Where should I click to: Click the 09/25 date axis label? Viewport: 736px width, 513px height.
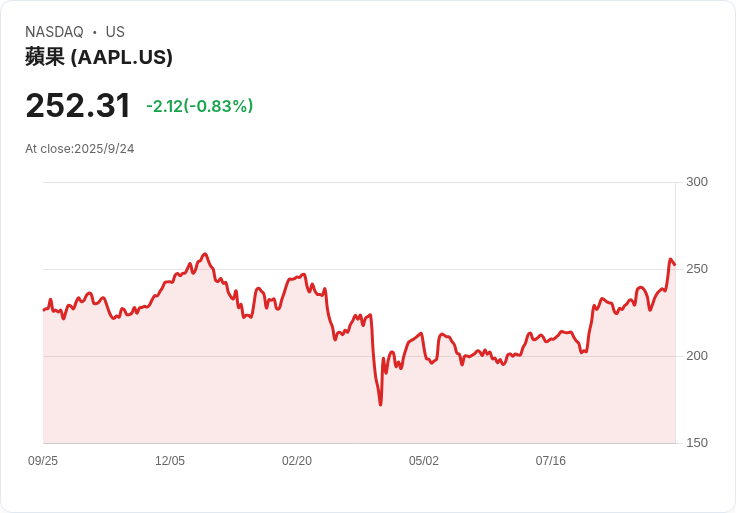(43, 461)
